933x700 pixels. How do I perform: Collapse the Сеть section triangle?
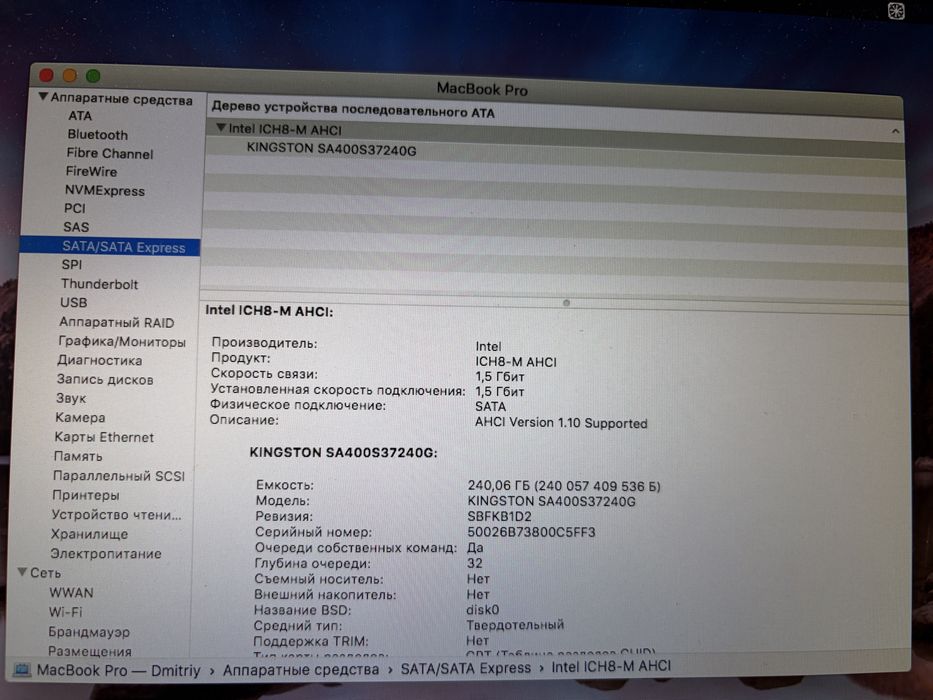pyautogui.click(x=22, y=571)
